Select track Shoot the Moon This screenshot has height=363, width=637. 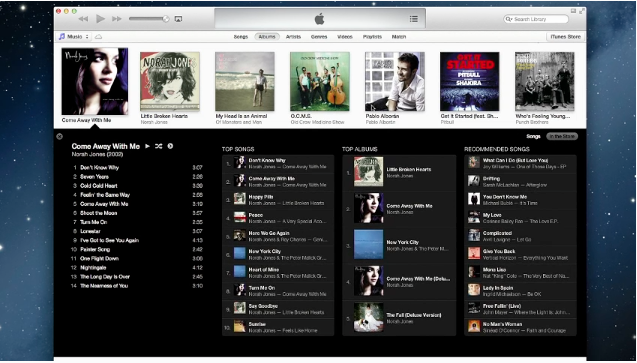(137, 213)
